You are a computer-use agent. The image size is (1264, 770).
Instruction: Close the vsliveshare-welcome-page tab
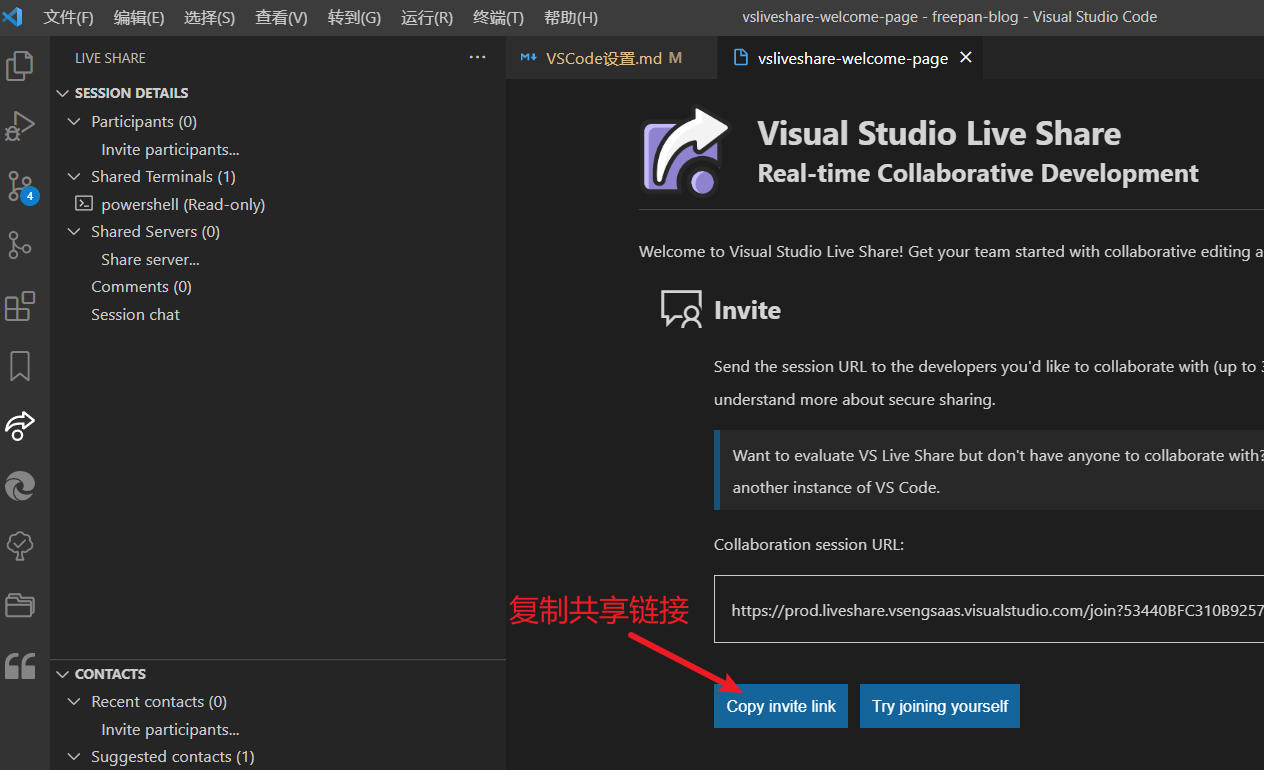pyautogui.click(x=966, y=58)
